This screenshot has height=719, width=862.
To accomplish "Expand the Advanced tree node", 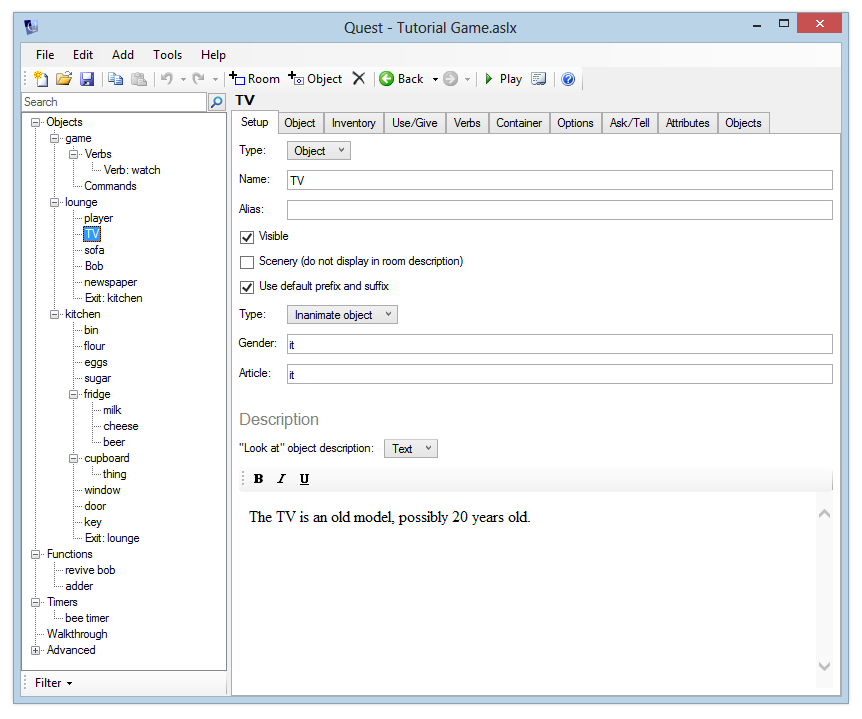I will coord(36,650).
